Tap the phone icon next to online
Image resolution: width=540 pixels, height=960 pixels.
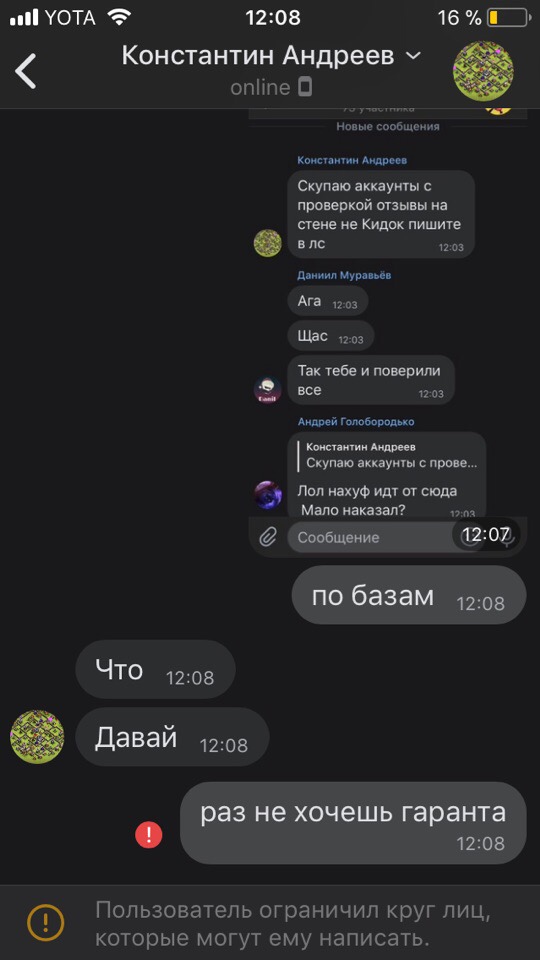[305, 88]
